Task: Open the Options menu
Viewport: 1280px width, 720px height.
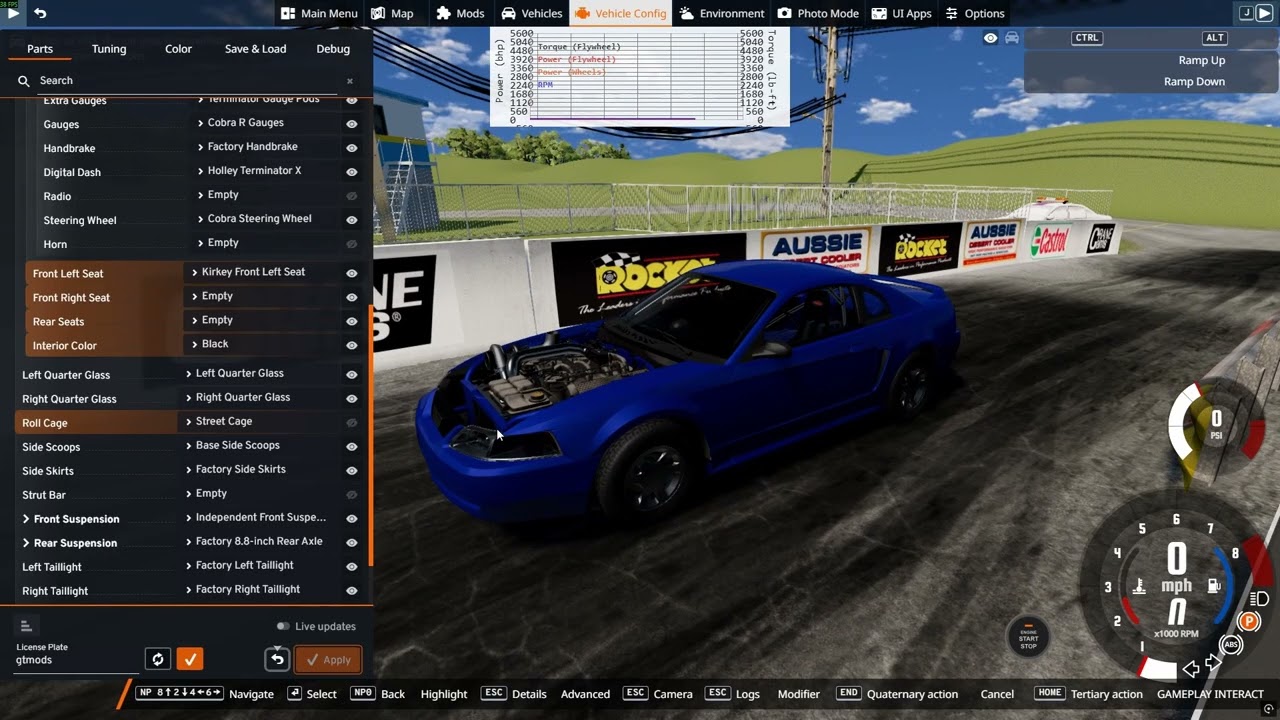Action: 974,13
